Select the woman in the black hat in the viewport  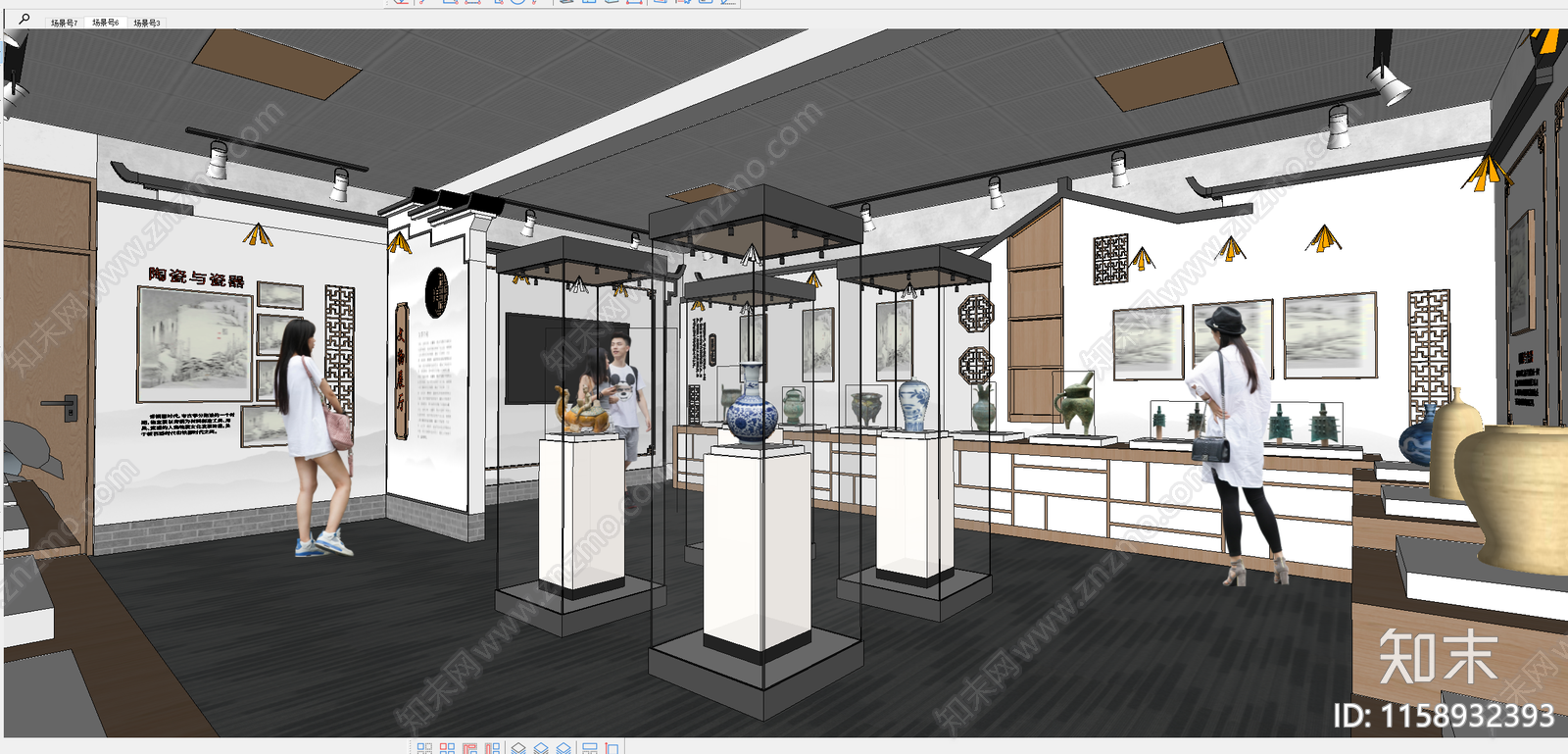[1237, 446]
